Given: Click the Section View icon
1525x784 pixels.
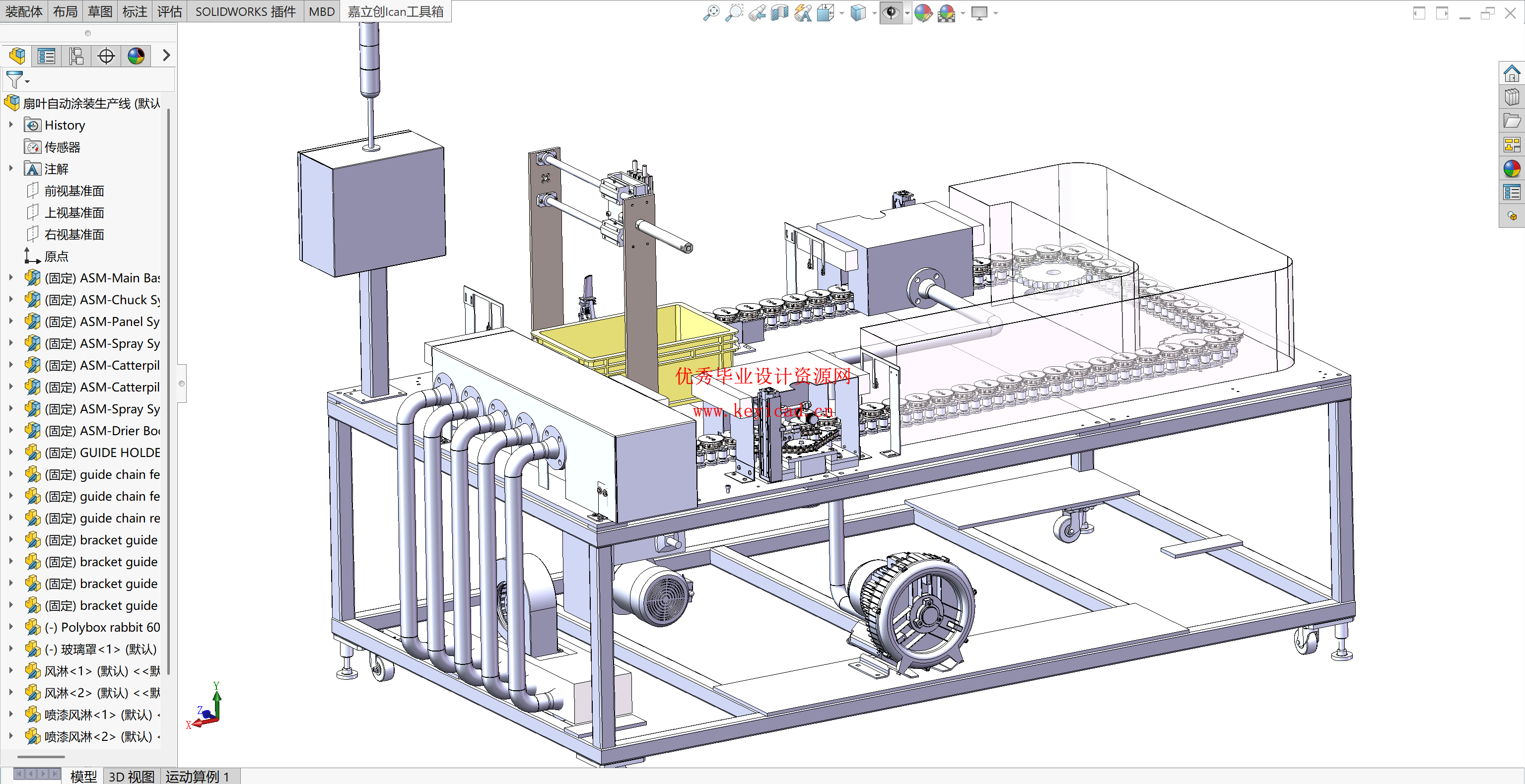Looking at the screenshot, I should coord(780,12).
